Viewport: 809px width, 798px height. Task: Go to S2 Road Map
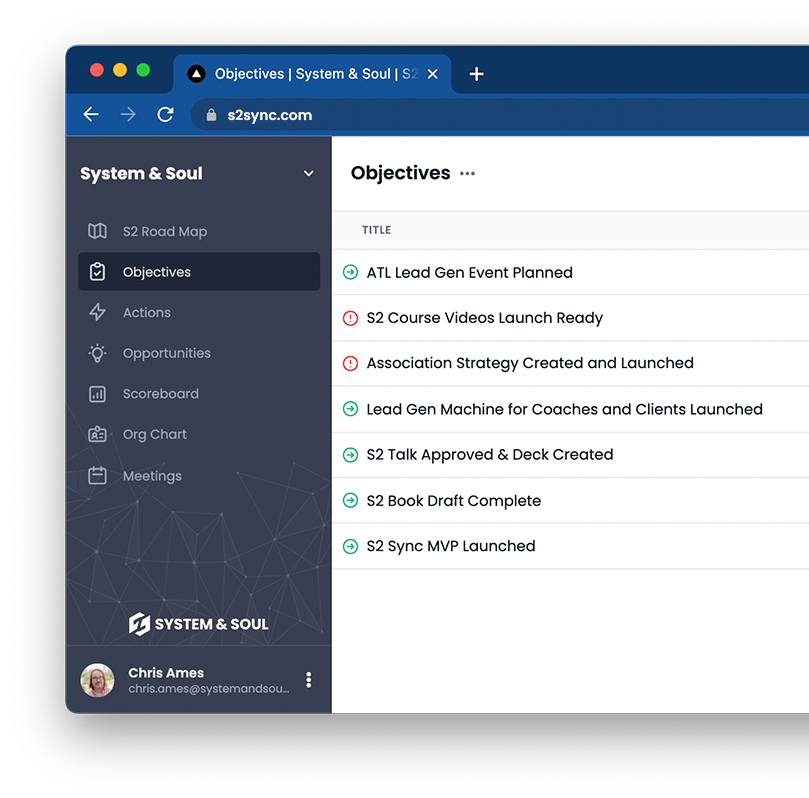point(199,231)
